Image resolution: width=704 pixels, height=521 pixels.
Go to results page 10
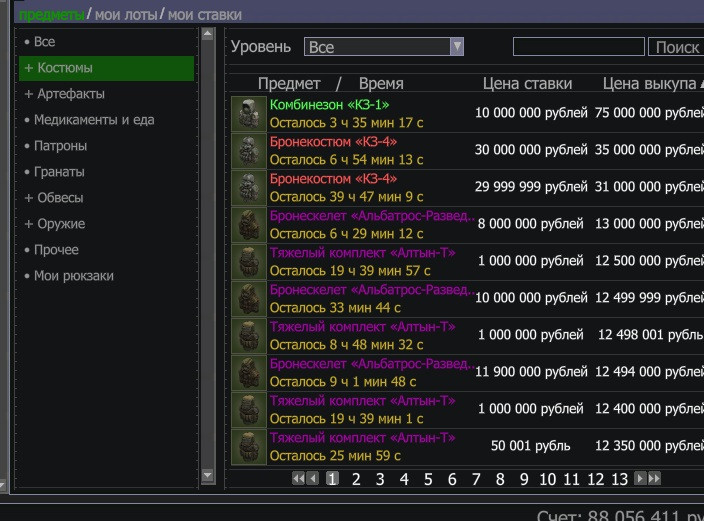click(x=548, y=479)
